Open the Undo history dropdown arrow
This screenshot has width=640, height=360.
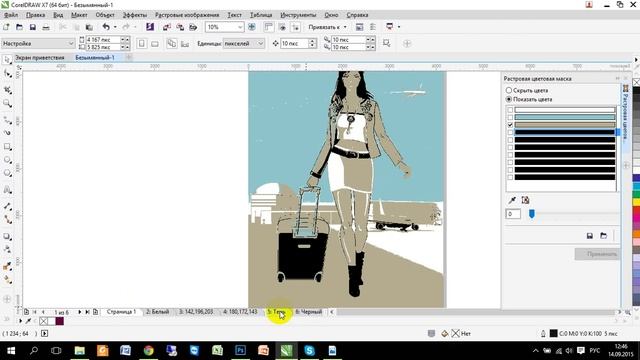click(115, 27)
